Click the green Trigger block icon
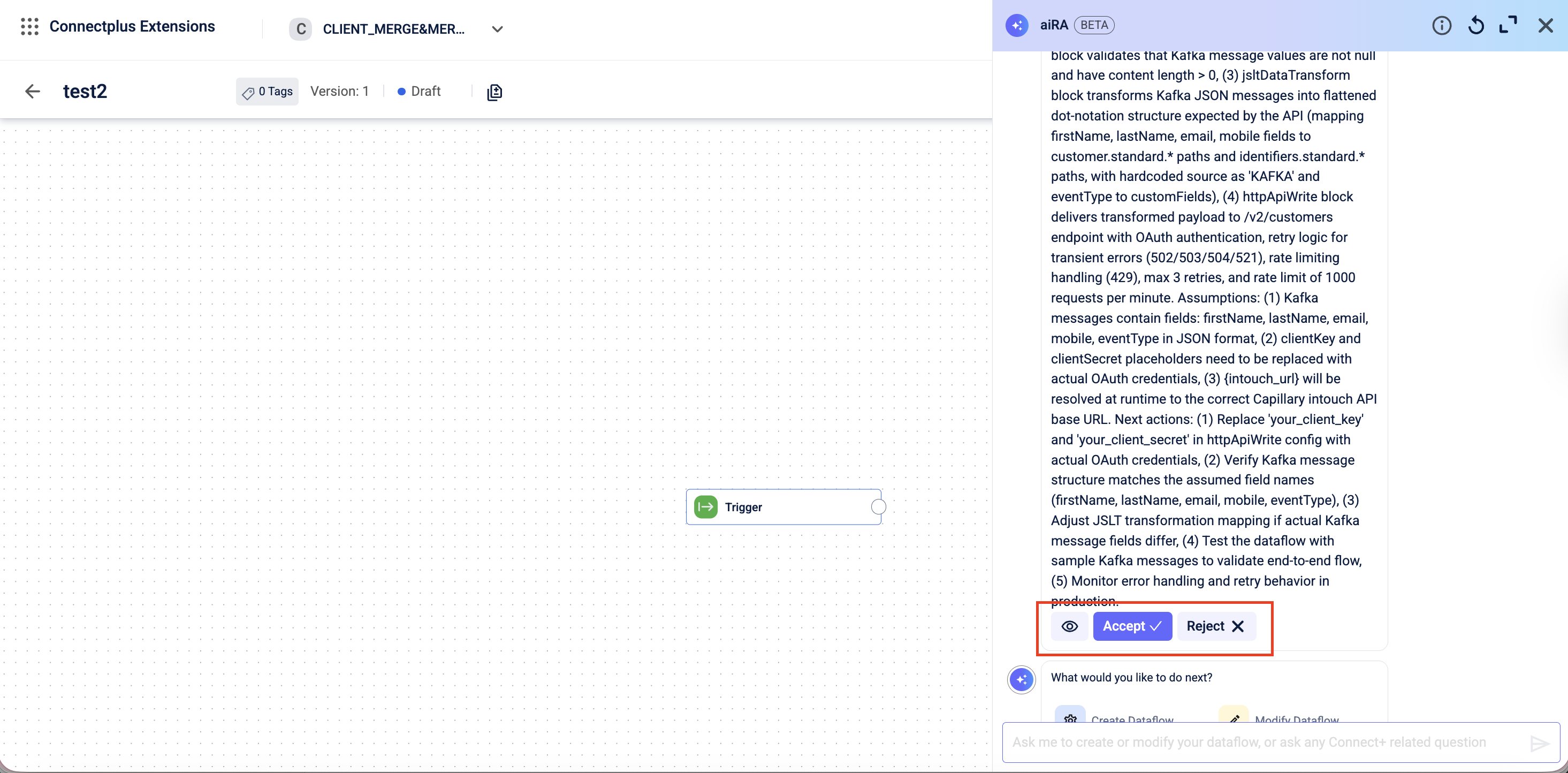1568x773 pixels. (x=705, y=507)
